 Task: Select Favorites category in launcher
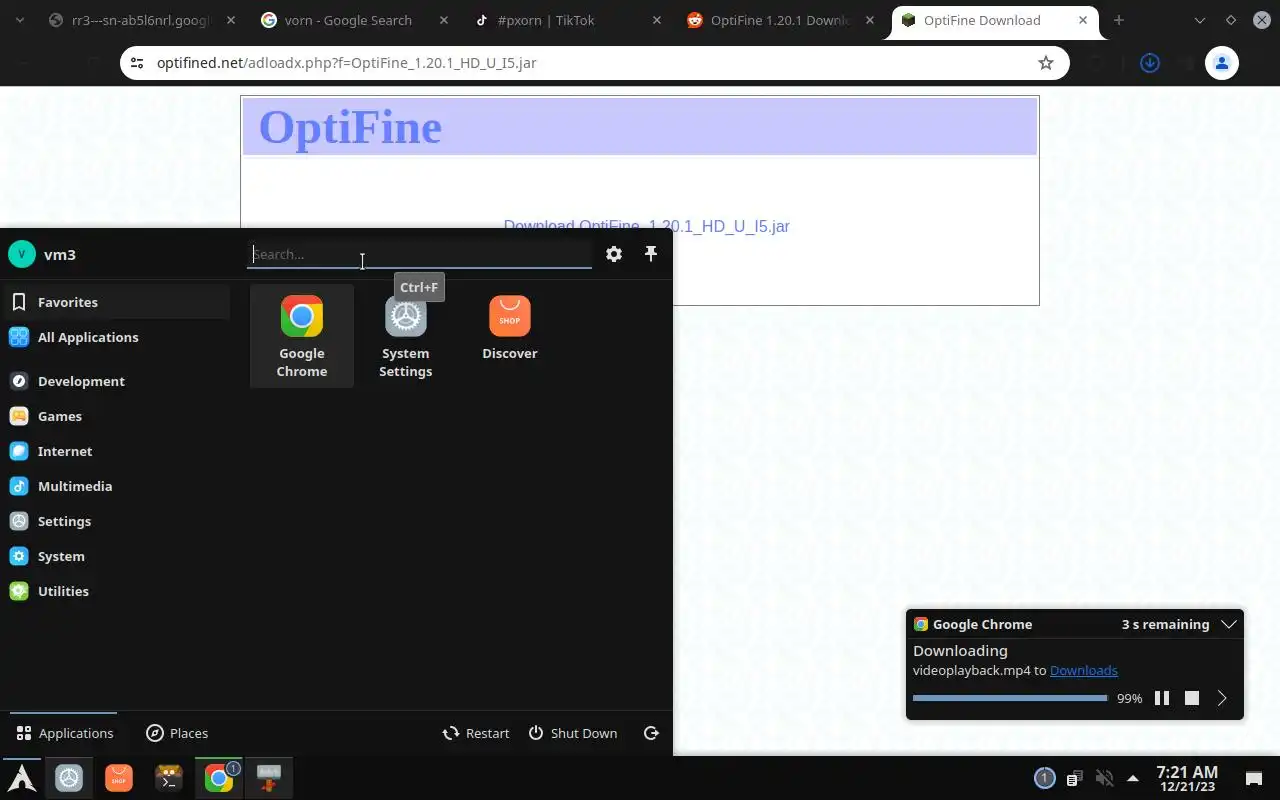115,302
